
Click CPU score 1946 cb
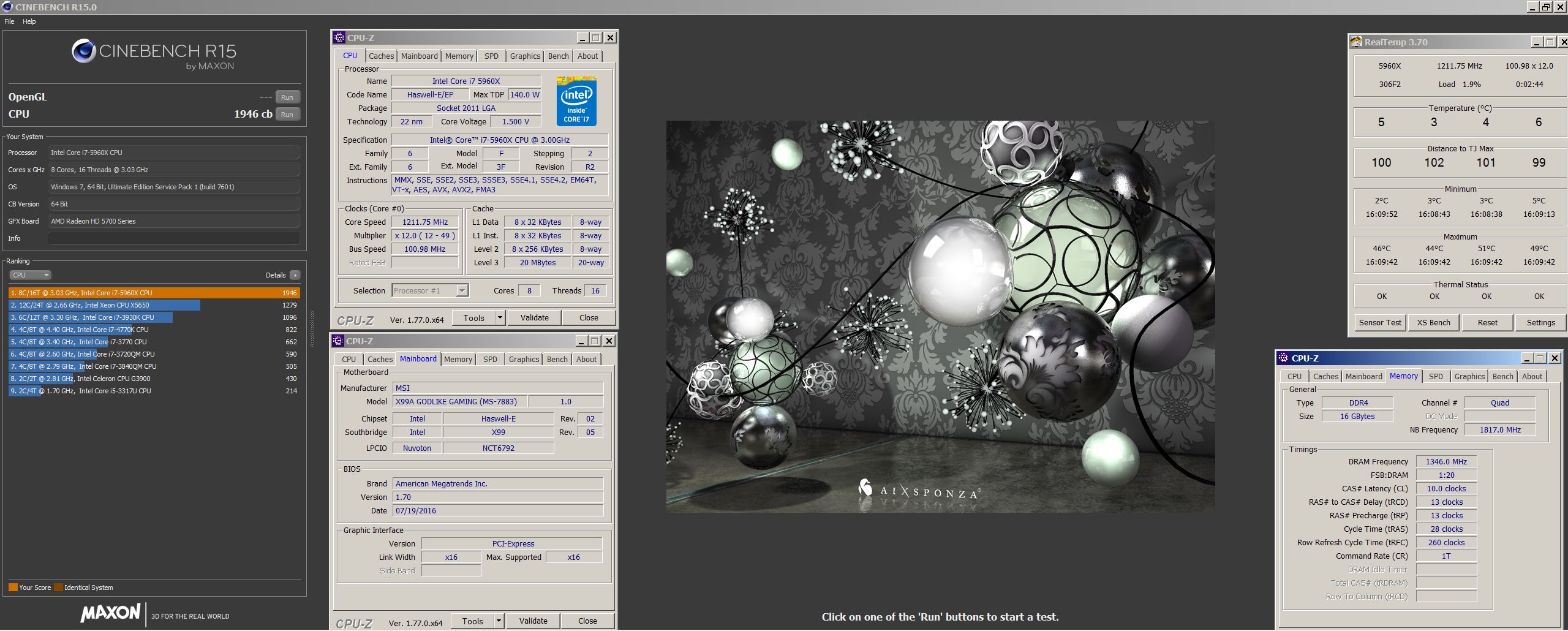[x=253, y=114]
